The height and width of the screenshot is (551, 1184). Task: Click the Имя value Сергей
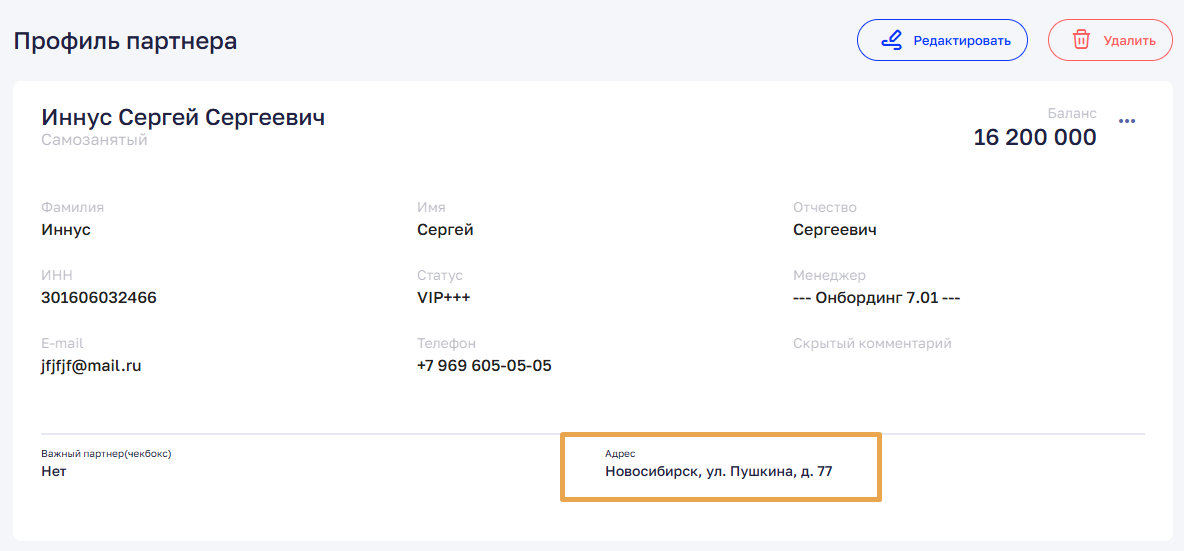445,230
